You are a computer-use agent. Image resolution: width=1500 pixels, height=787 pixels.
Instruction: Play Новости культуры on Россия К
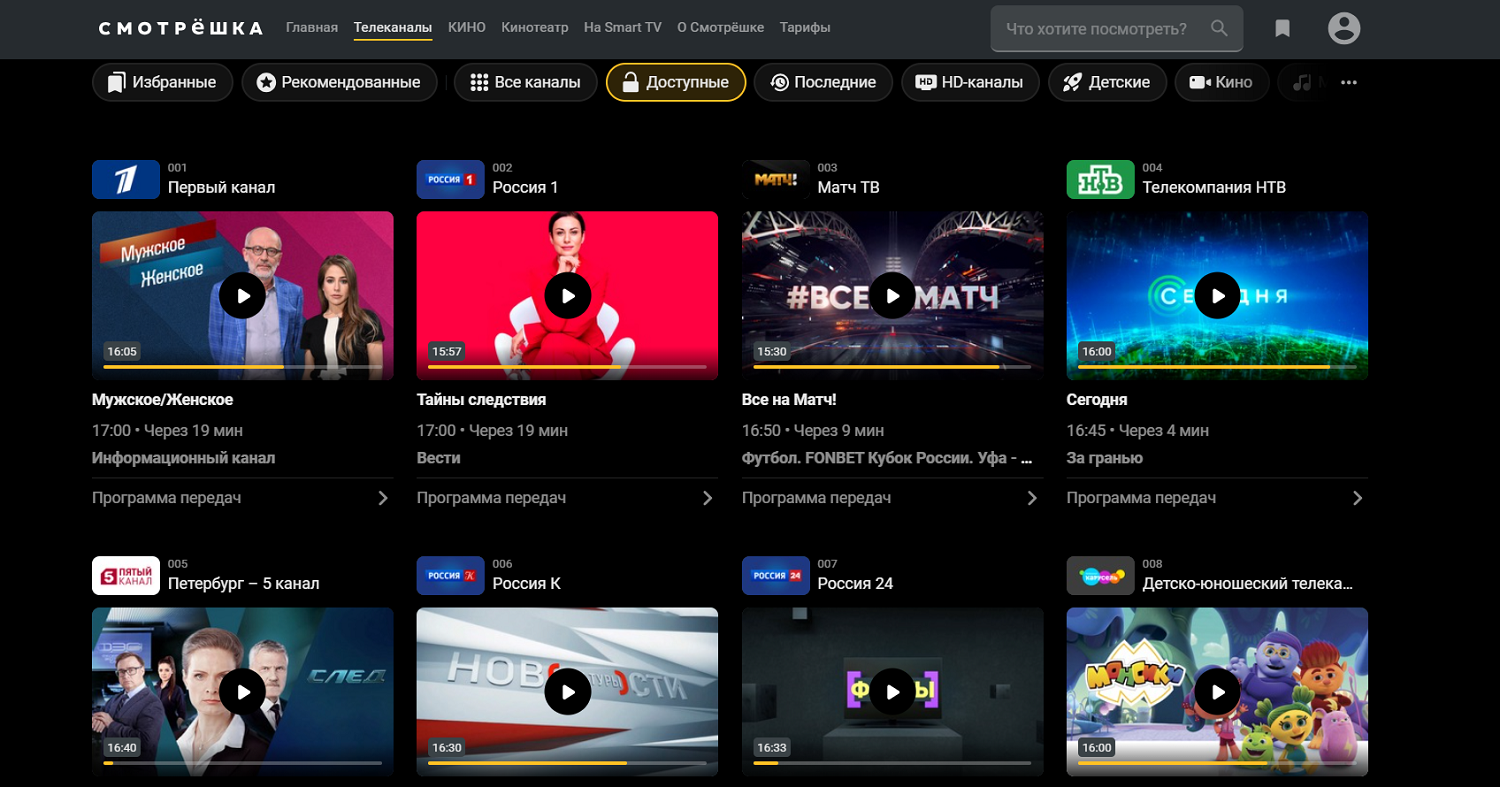[568, 692]
